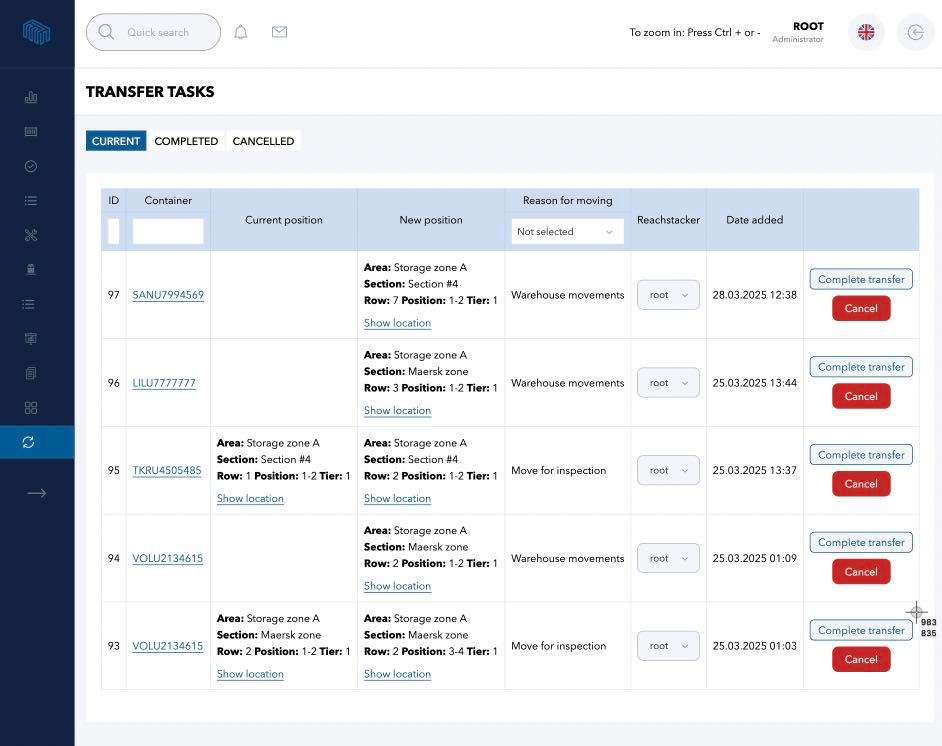This screenshot has height=746, width=942.
Task: Click the container logo in the sidebar
Action: click(x=36, y=32)
